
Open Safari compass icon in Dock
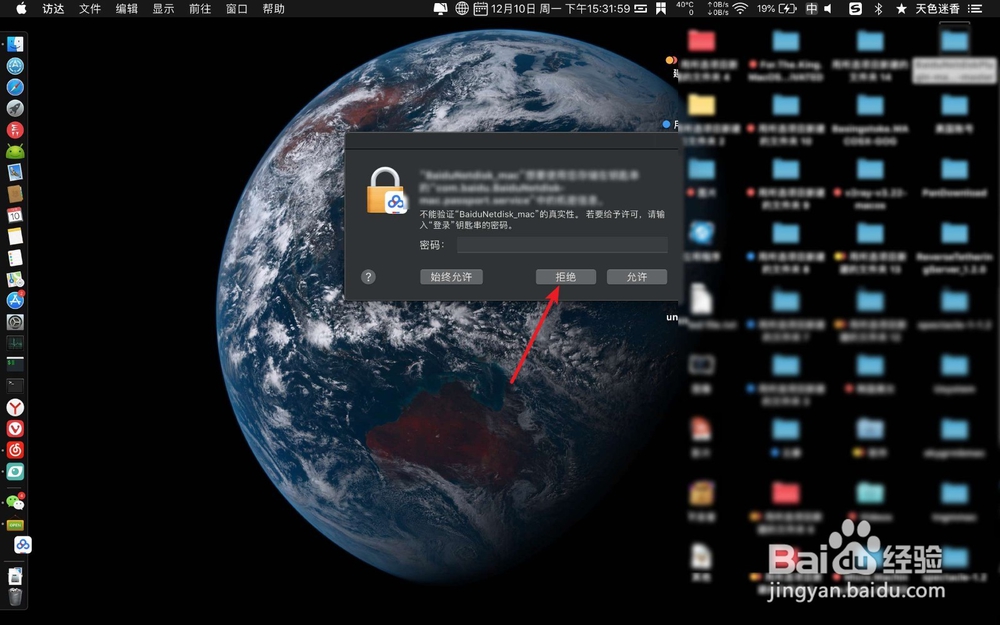tap(15, 87)
